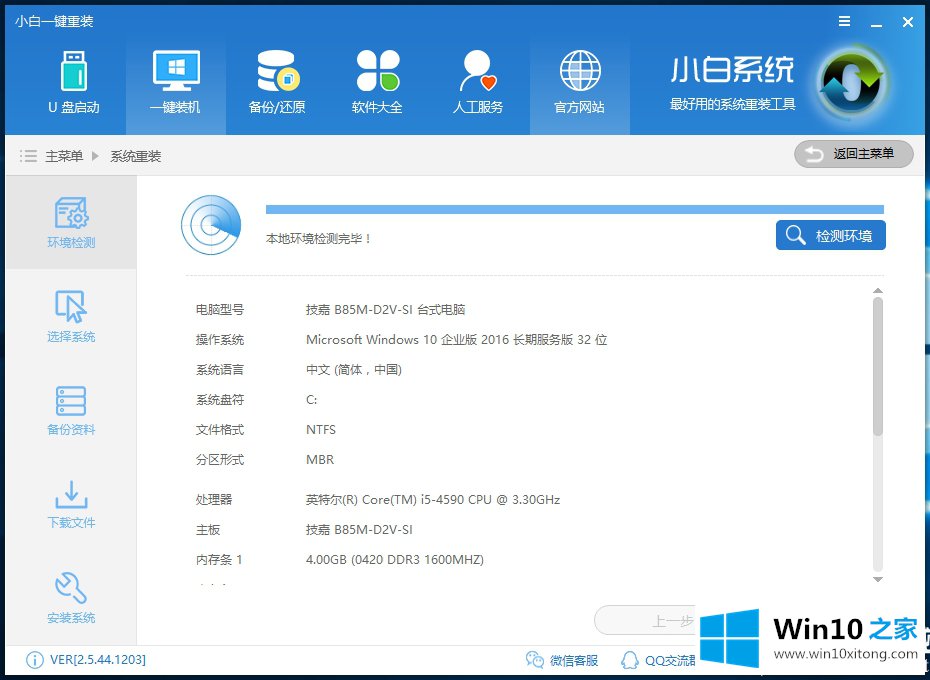Select 环境检测 step in sidebar

pos(71,223)
